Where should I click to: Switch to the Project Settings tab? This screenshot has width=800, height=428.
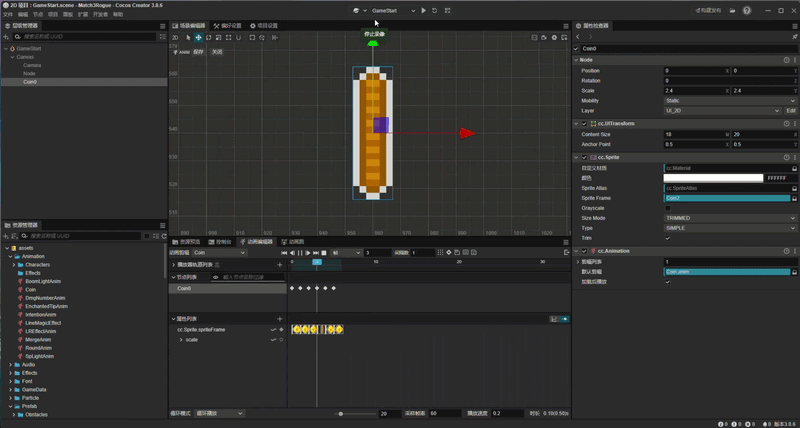point(264,26)
